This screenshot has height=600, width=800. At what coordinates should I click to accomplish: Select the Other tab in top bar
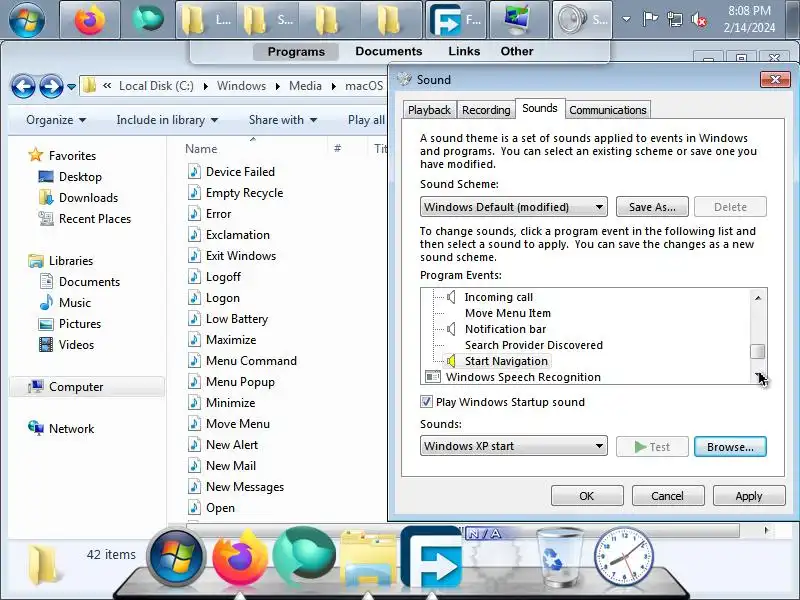click(x=517, y=51)
